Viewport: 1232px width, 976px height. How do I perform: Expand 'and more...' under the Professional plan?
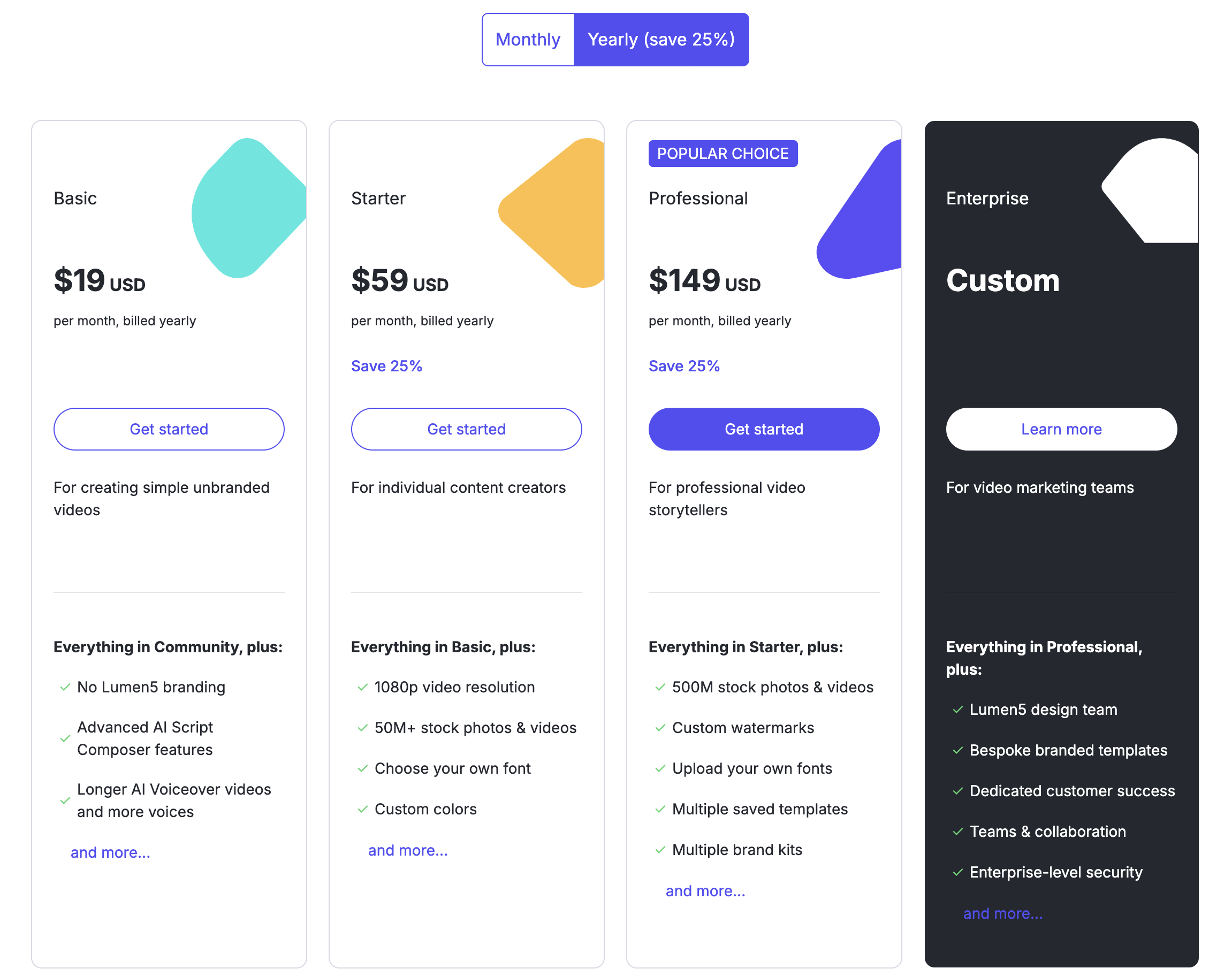click(x=705, y=890)
